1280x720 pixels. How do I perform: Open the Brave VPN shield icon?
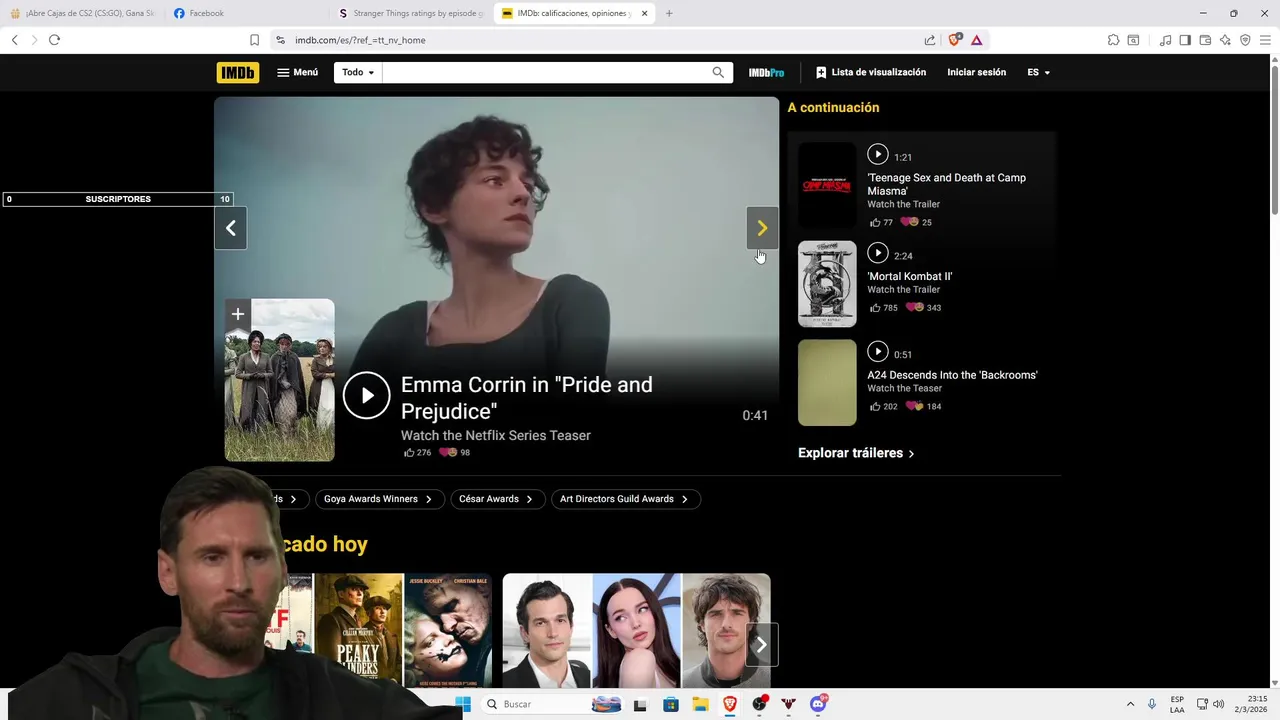[1245, 40]
